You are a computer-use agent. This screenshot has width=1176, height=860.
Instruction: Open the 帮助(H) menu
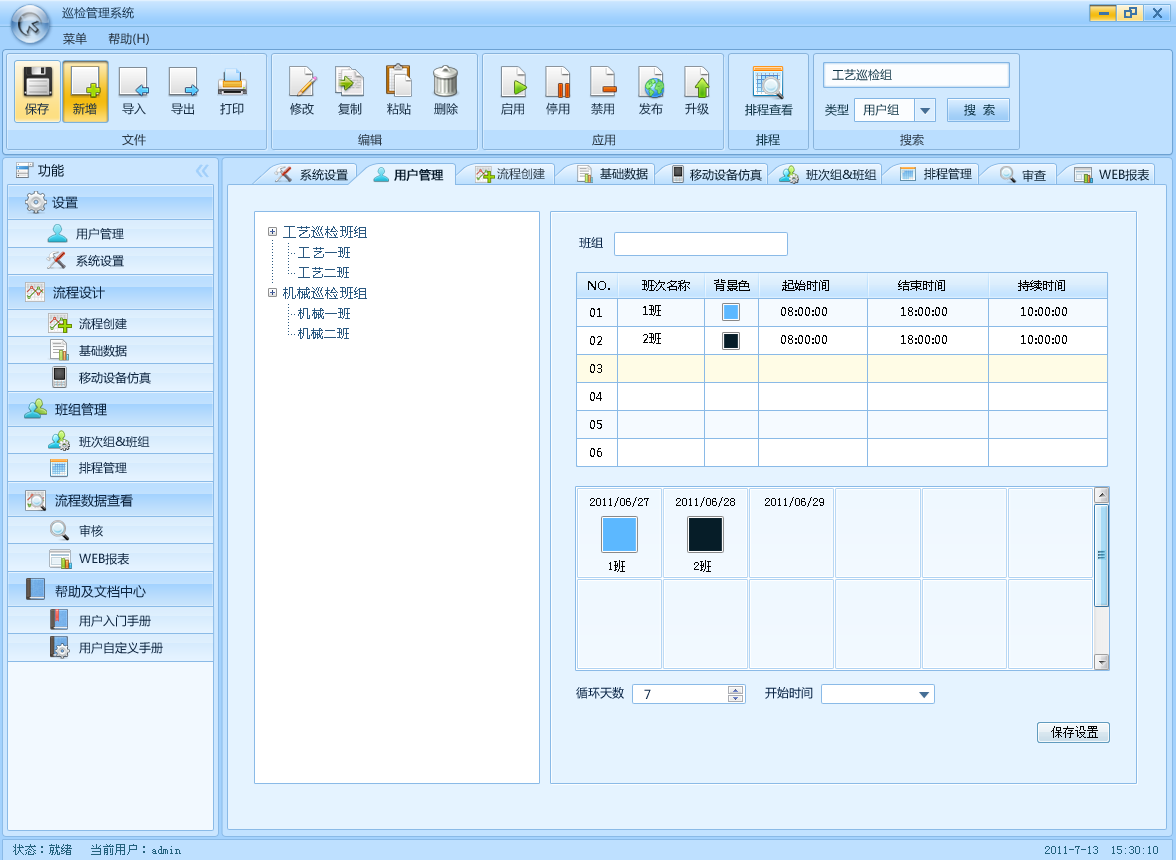click(128, 39)
